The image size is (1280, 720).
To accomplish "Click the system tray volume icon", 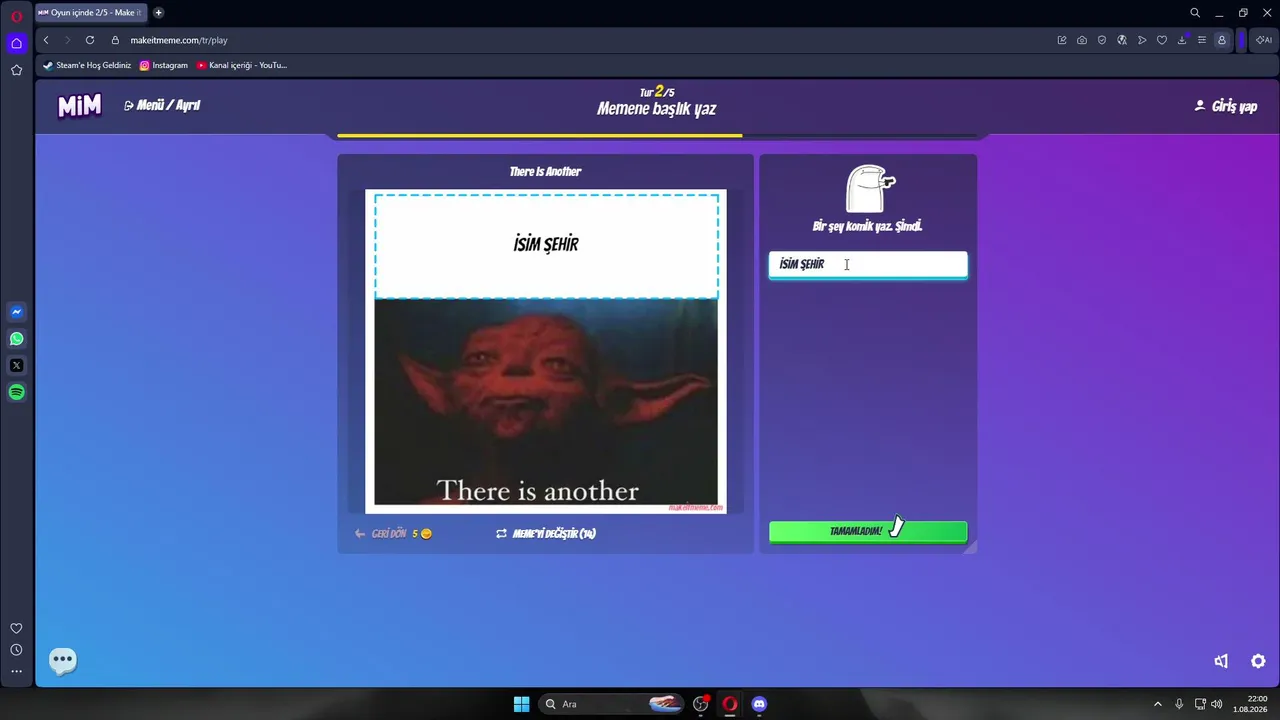I will [x=1217, y=704].
